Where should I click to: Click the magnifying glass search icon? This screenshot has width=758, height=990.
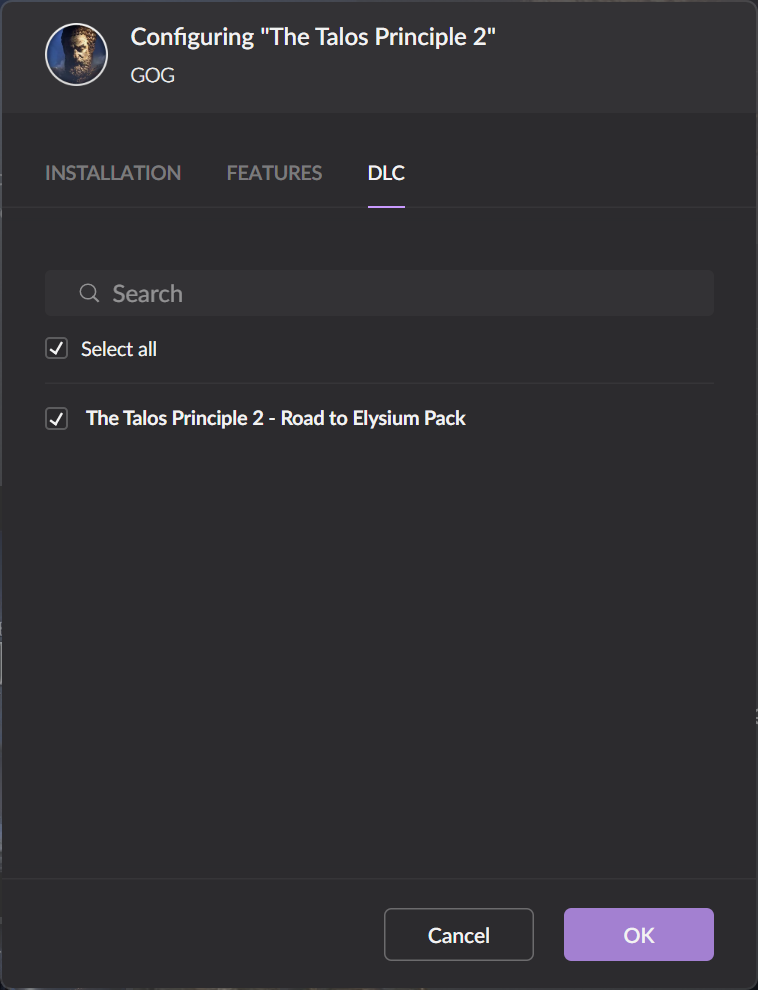[x=89, y=293]
